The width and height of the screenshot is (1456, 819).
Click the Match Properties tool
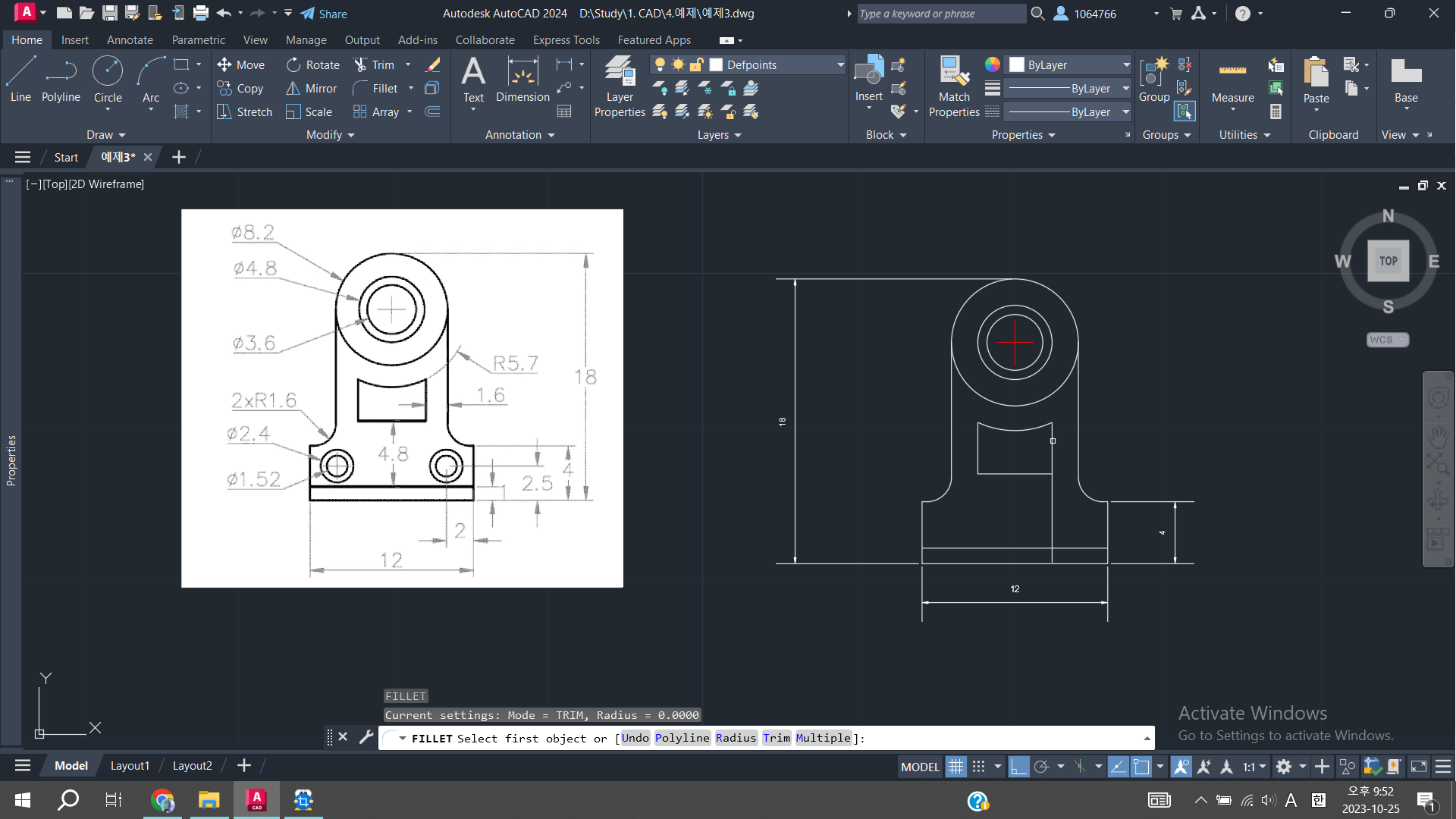(954, 86)
